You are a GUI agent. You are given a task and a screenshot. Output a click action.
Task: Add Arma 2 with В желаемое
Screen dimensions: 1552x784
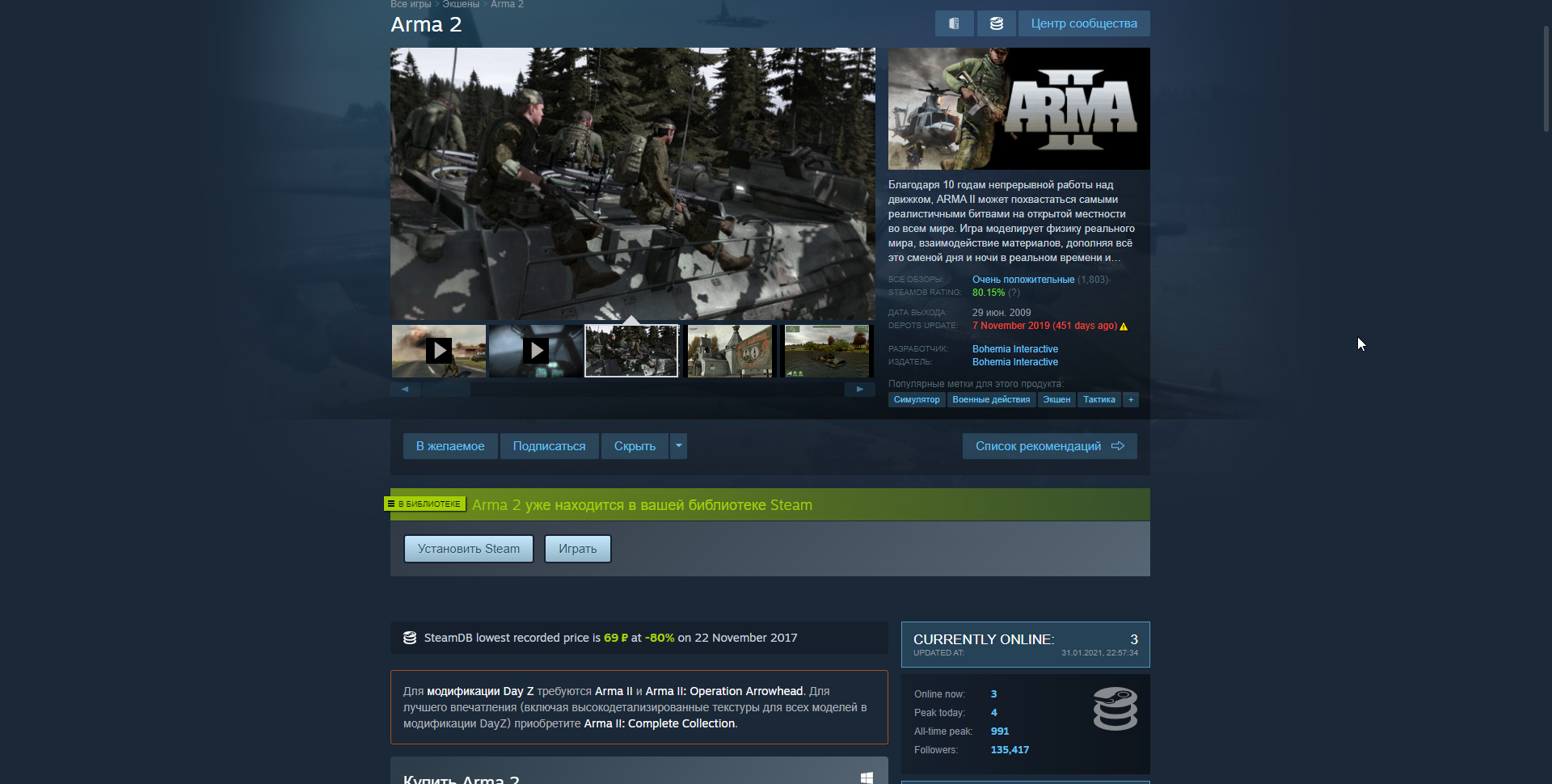coord(450,446)
